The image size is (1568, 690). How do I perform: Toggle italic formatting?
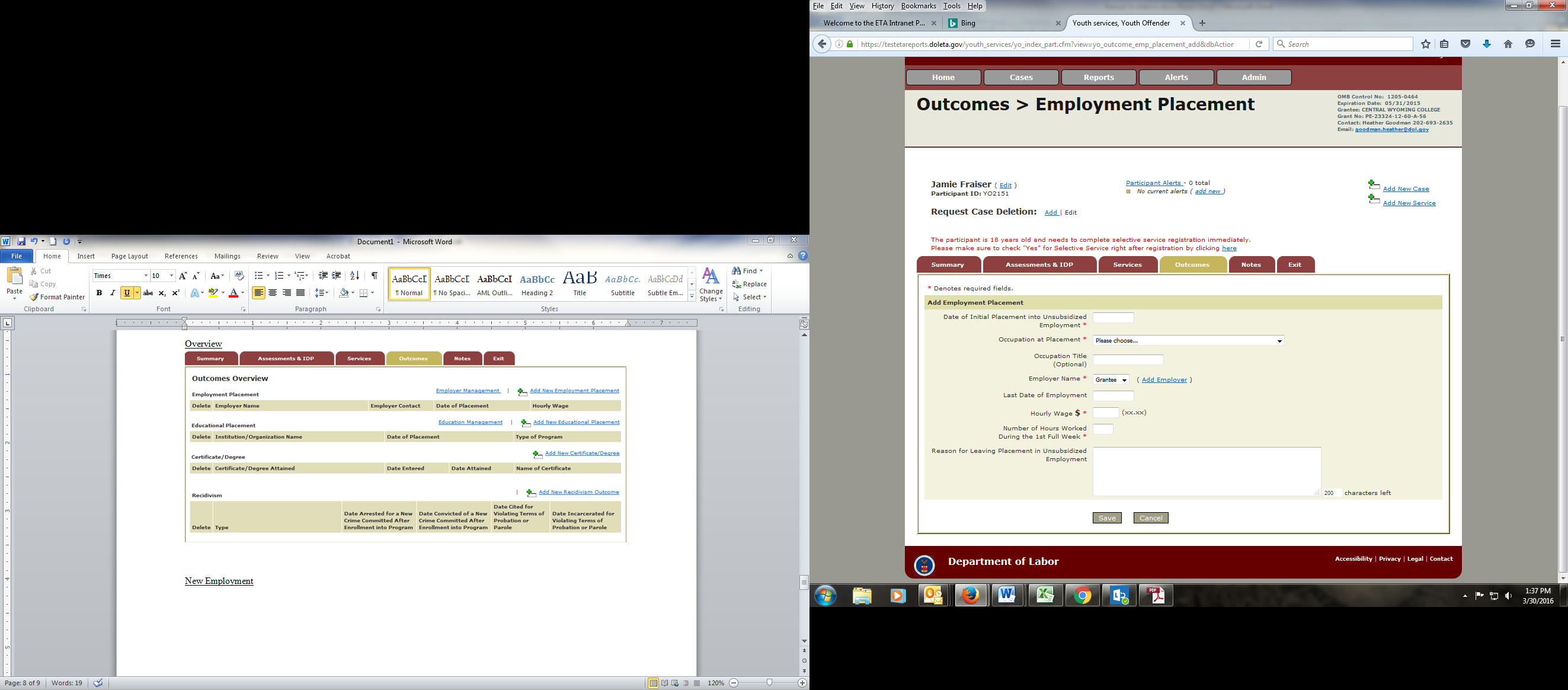pos(113,293)
